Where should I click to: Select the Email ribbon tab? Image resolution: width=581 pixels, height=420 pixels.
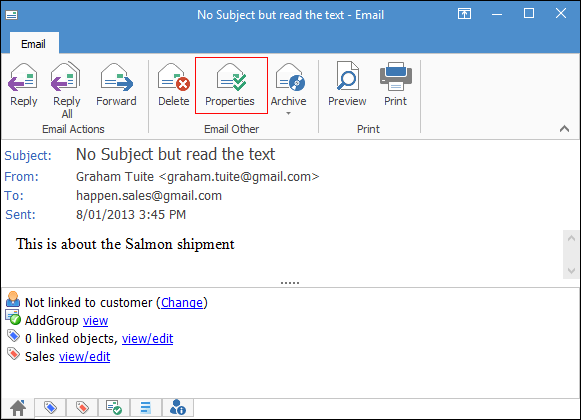click(x=33, y=44)
